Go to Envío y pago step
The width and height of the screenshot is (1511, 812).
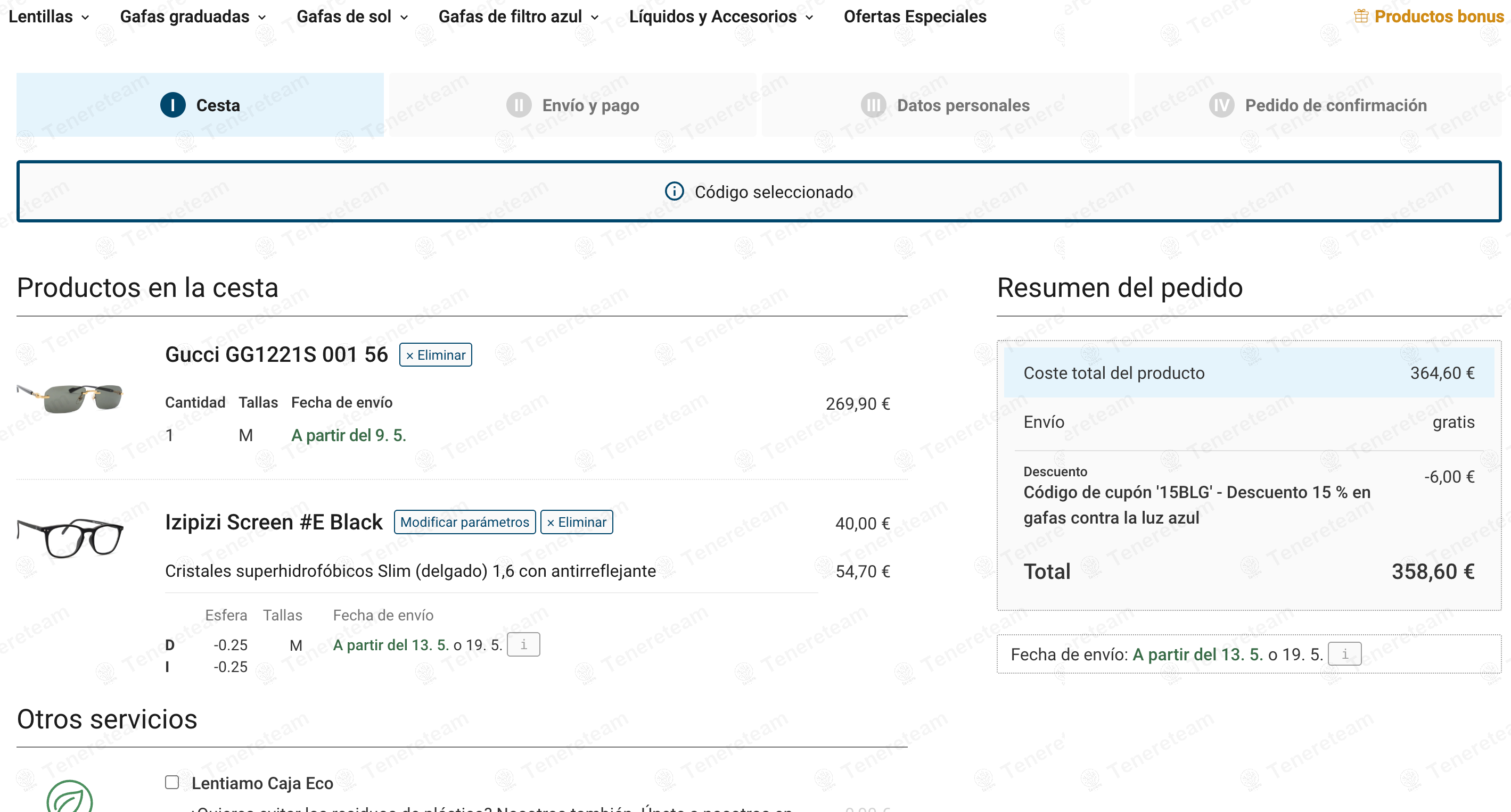573,105
